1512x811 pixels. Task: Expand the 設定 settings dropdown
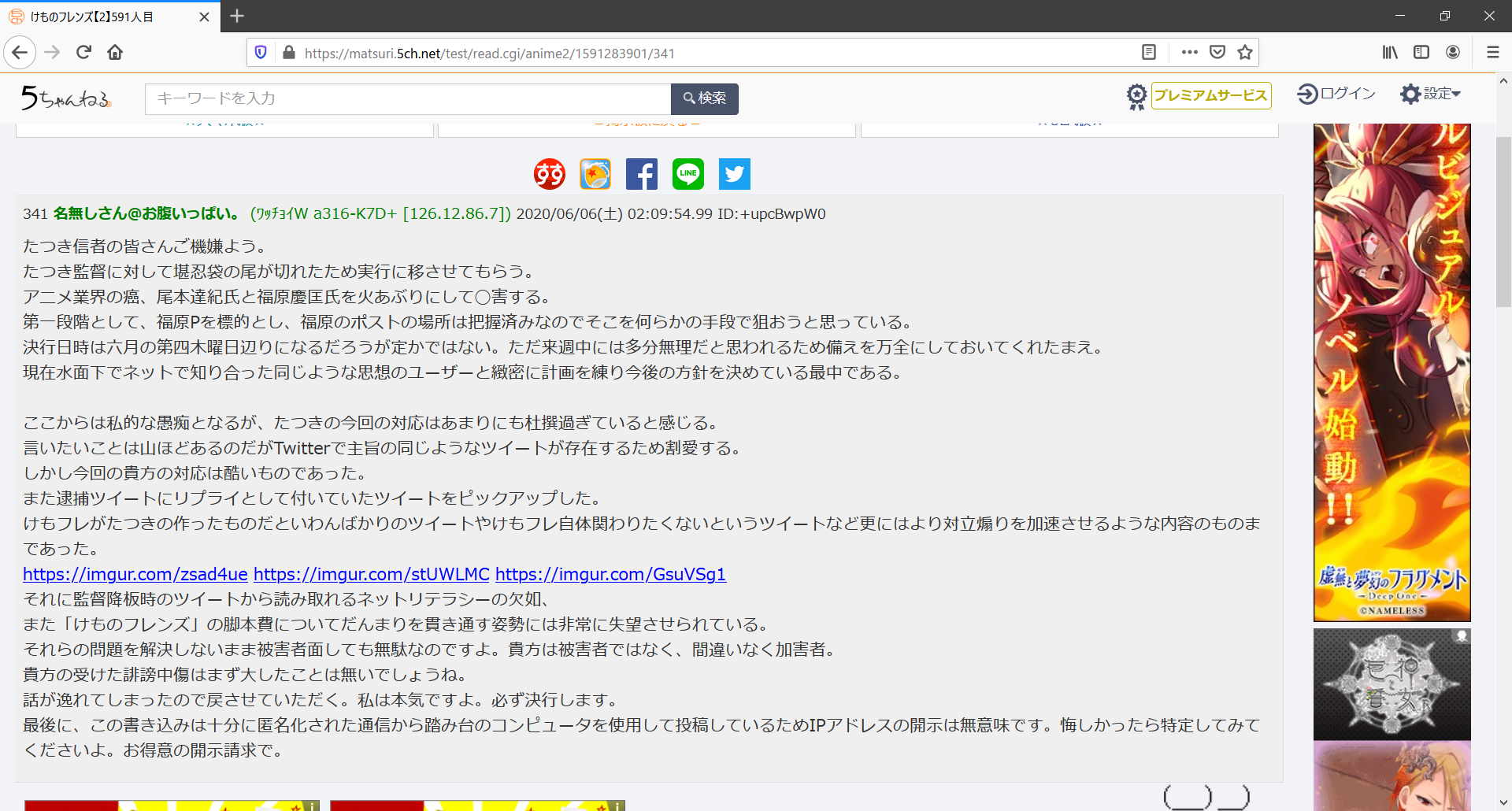(x=1430, y=94)
